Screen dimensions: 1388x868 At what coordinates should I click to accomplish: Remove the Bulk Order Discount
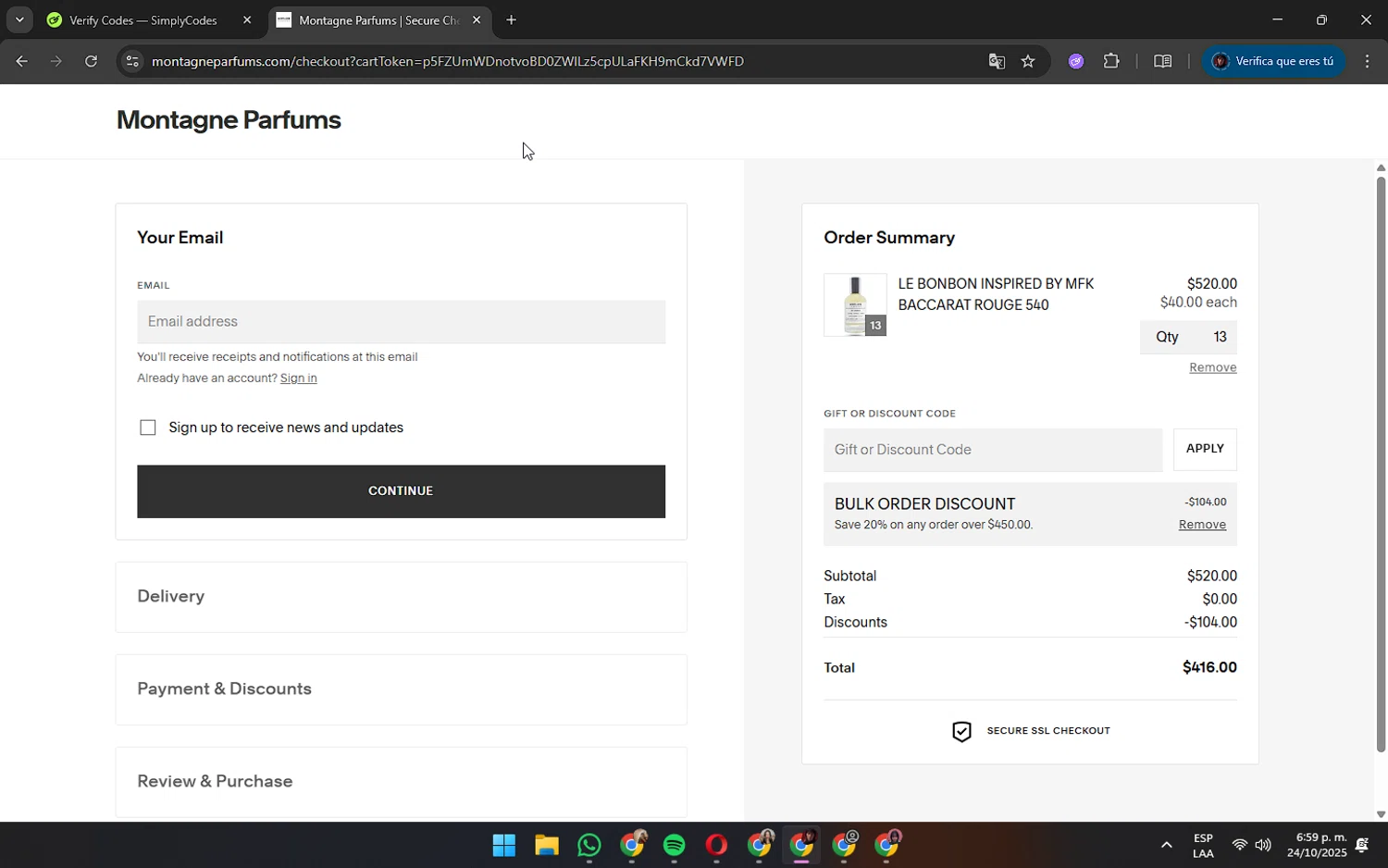coord(1202,525)
